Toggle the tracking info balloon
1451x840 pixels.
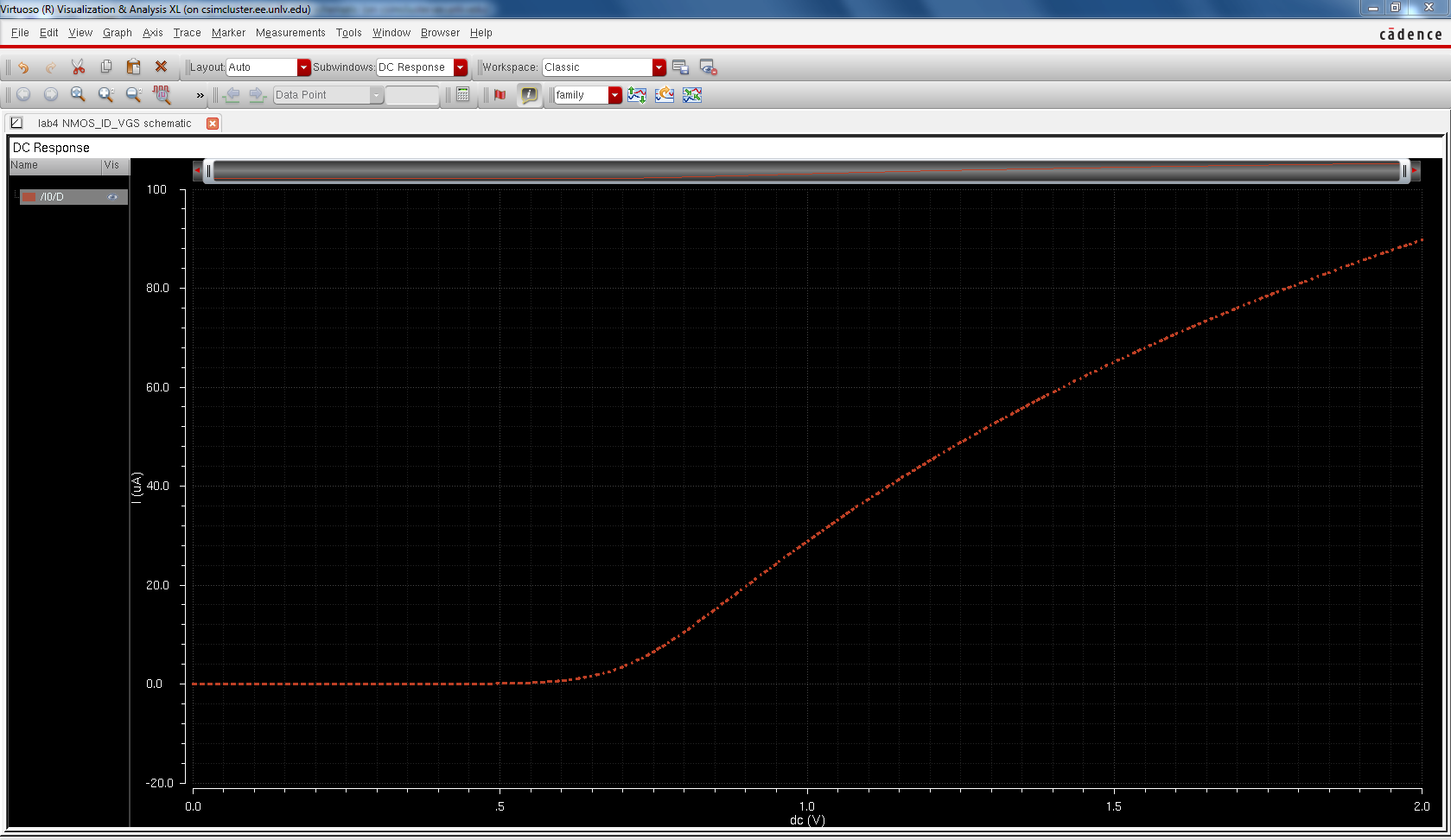(x=529, y=94)
